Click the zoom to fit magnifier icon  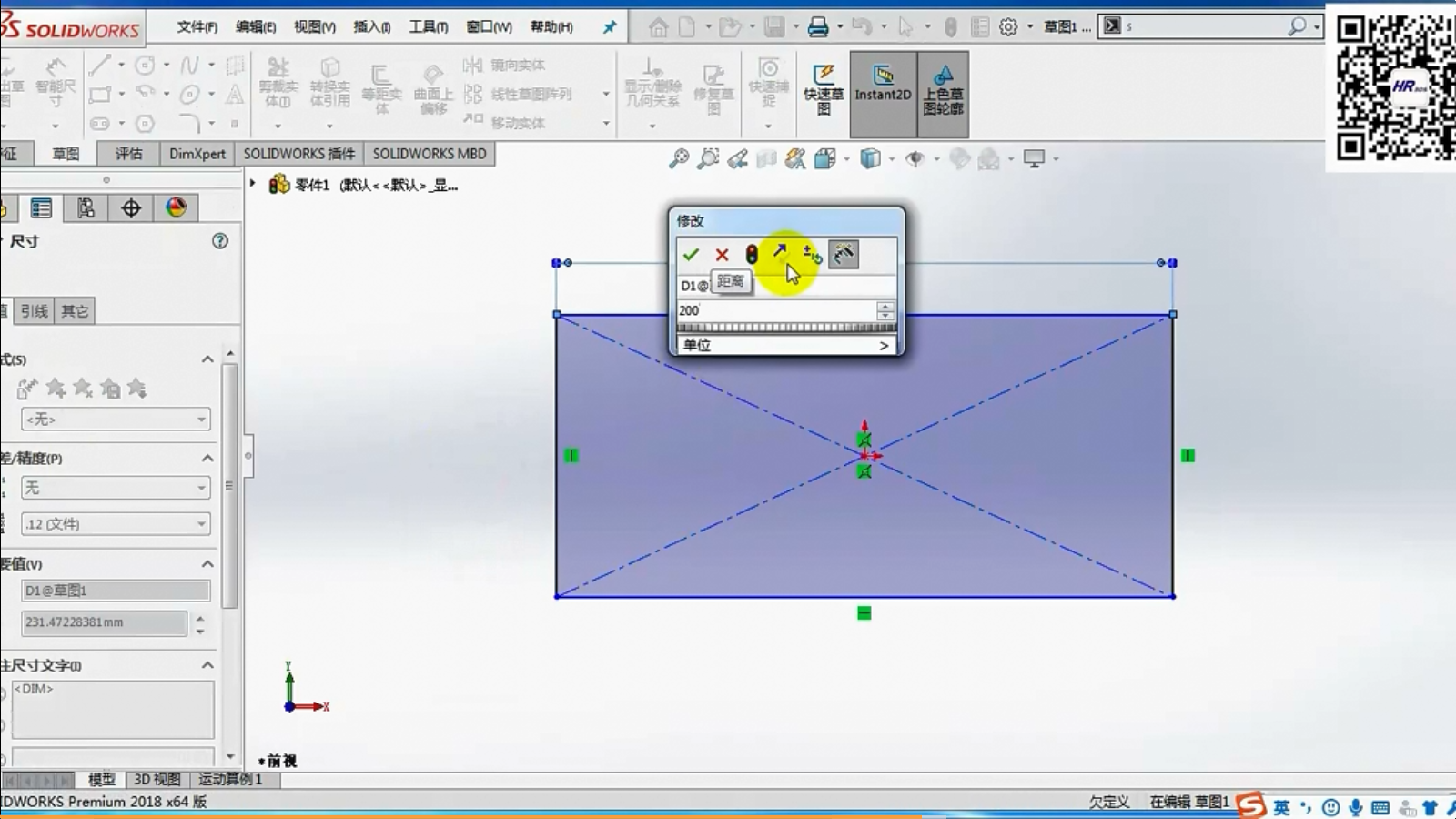tap(679, 159)
